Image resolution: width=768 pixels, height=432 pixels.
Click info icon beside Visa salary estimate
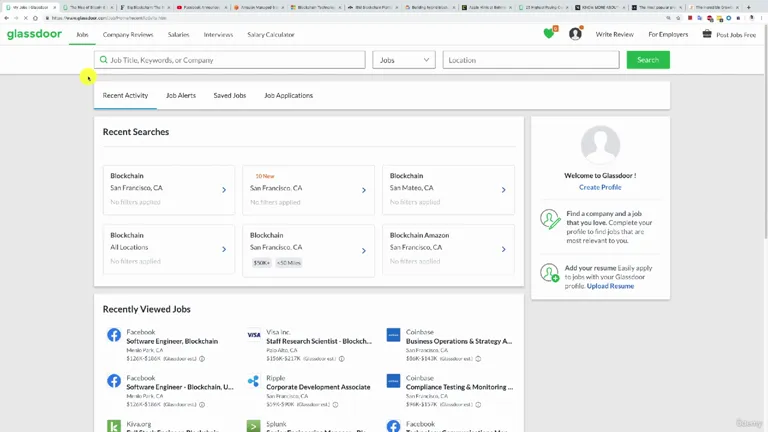[x=342, y=359]
